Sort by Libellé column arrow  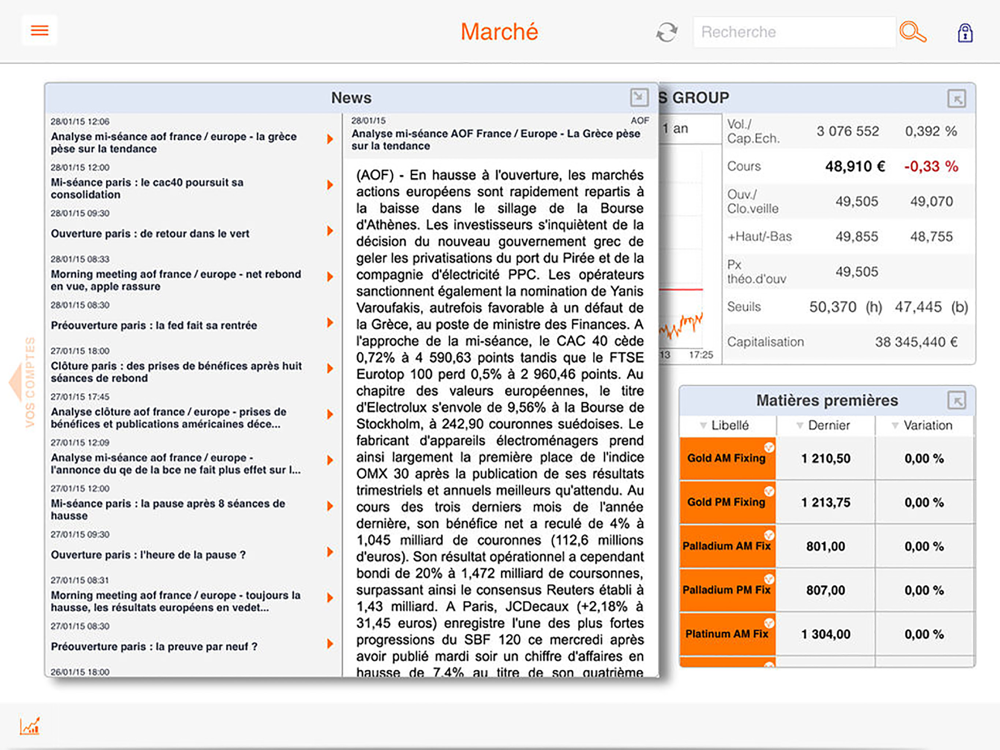coord(703,426)
